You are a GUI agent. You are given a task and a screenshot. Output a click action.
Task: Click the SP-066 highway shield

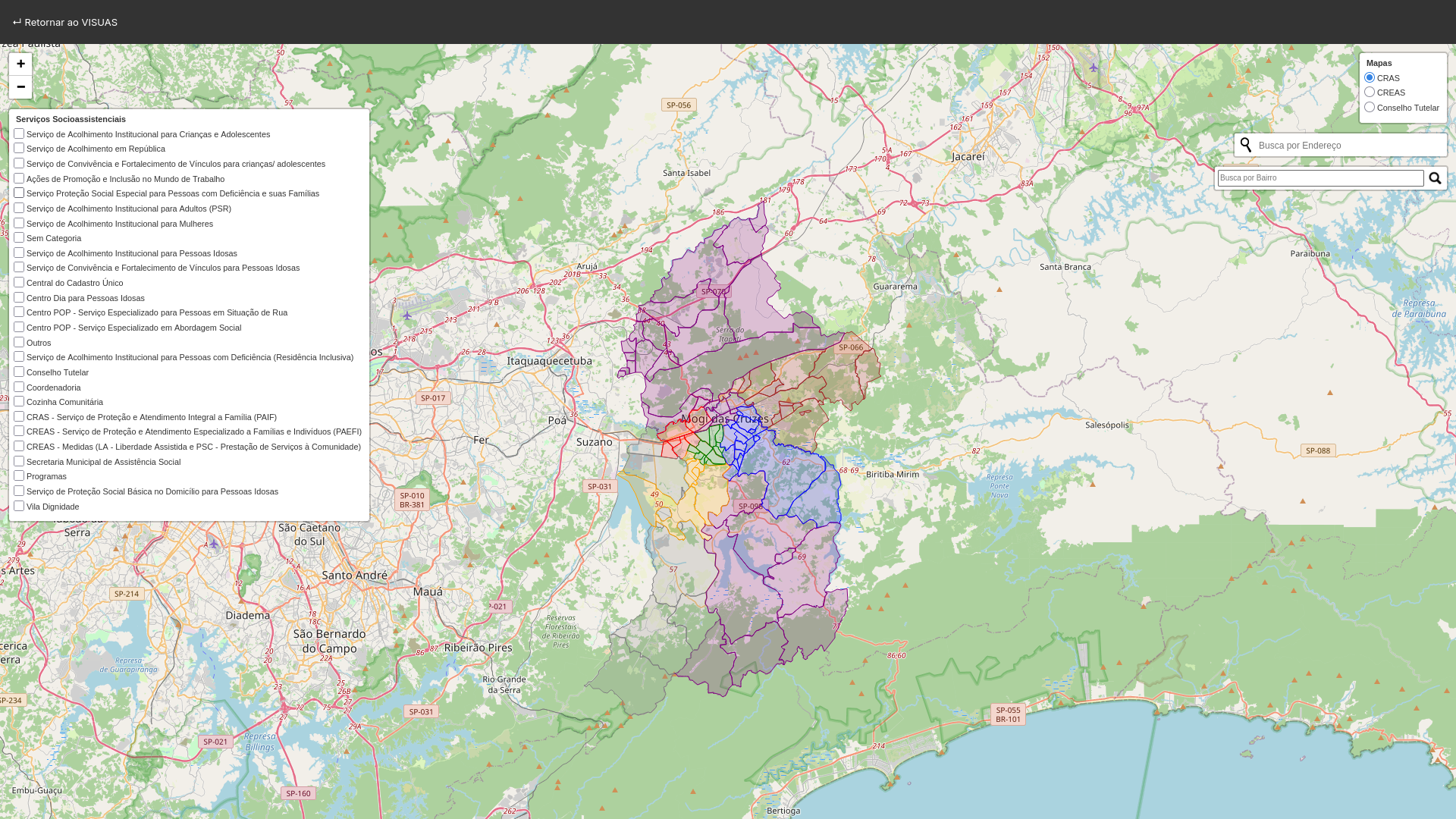(x=851, y=347)
